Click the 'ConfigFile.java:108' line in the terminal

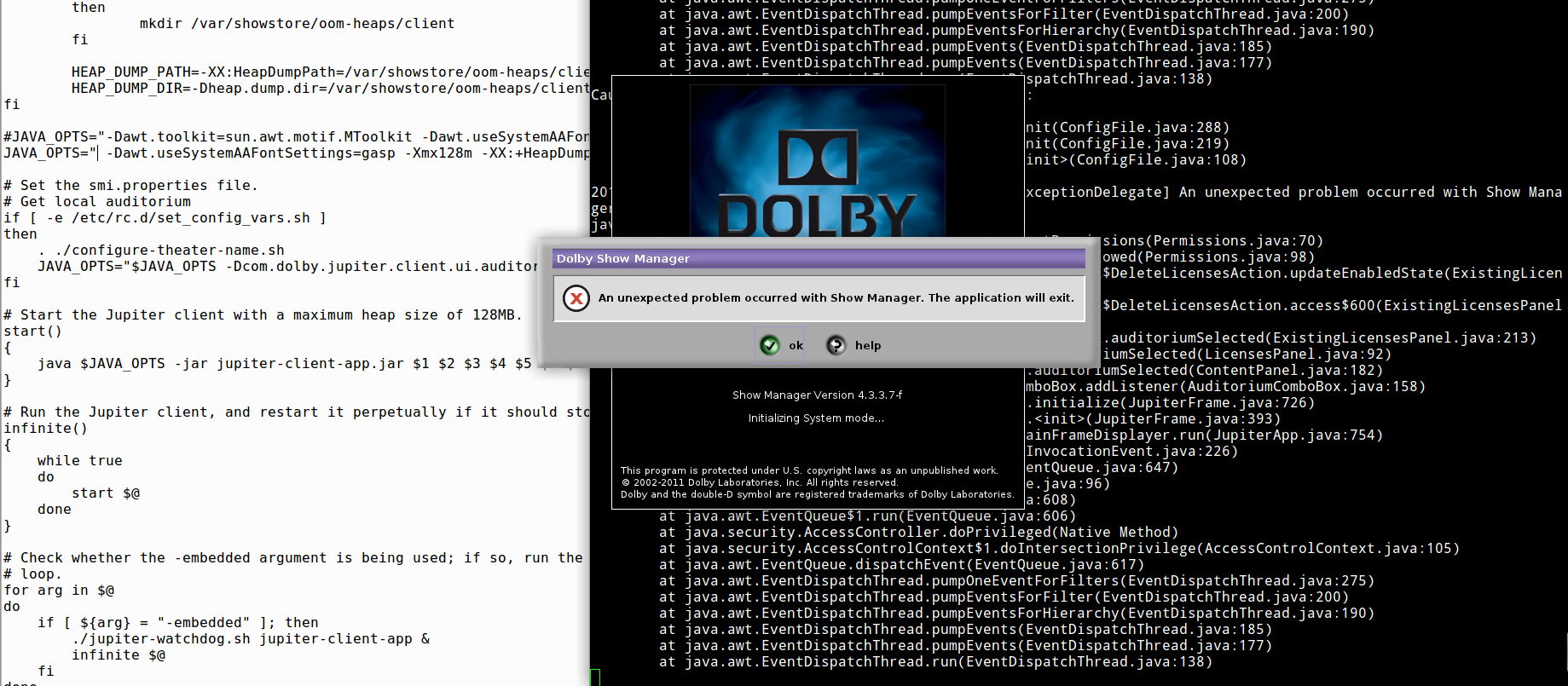[1136, 160]
